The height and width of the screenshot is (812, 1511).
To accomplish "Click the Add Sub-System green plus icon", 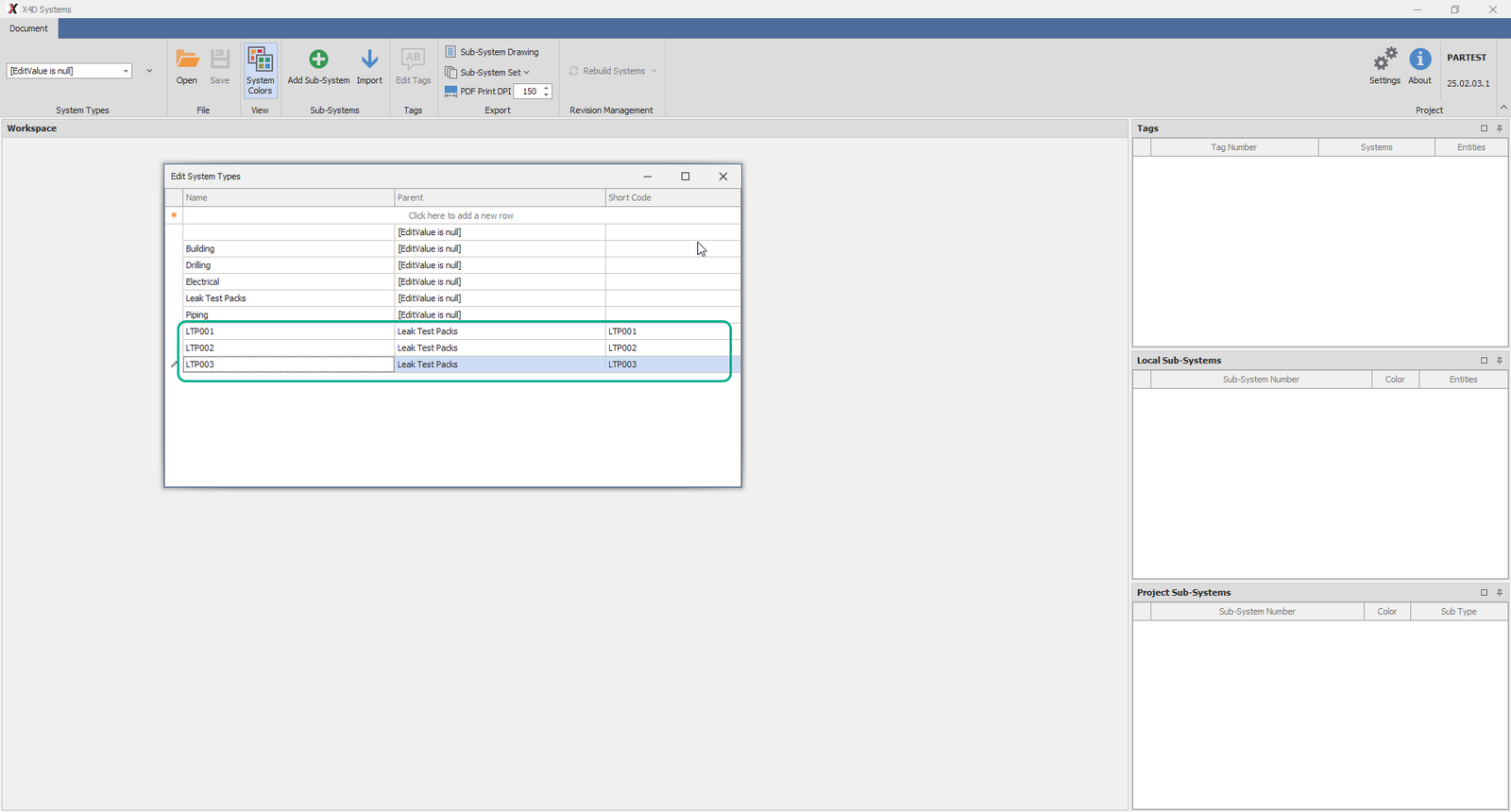I will coord(318,60).
